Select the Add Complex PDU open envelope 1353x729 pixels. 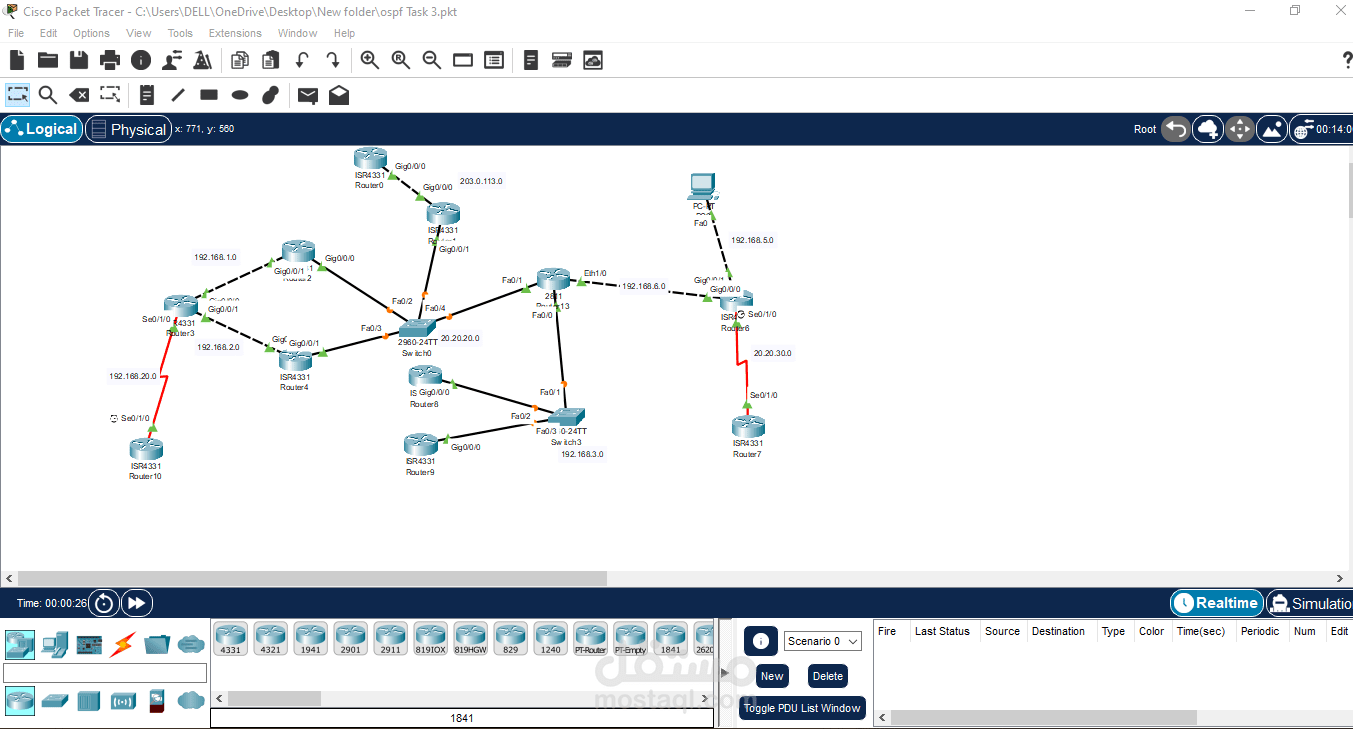click(x=339, y=95)
